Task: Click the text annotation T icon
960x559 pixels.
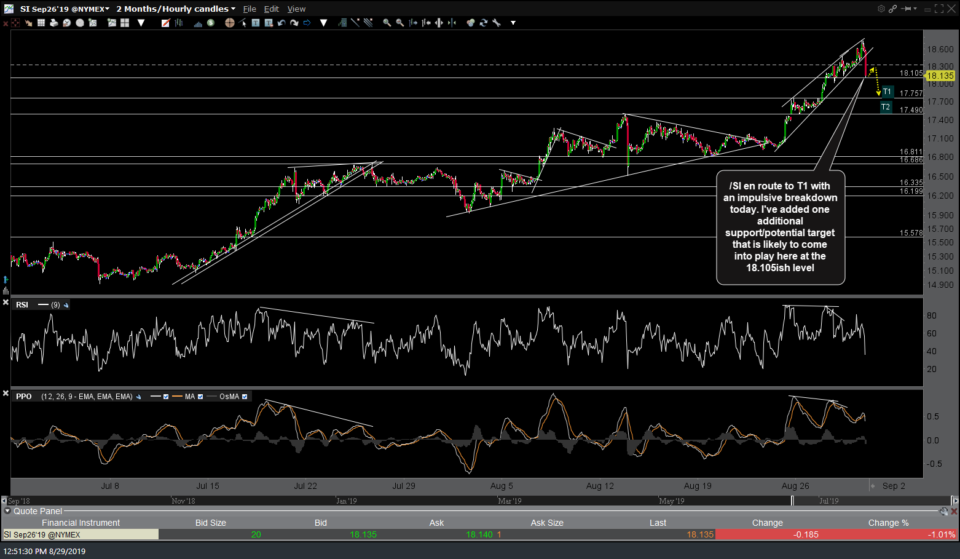Action: coord(255,23)
